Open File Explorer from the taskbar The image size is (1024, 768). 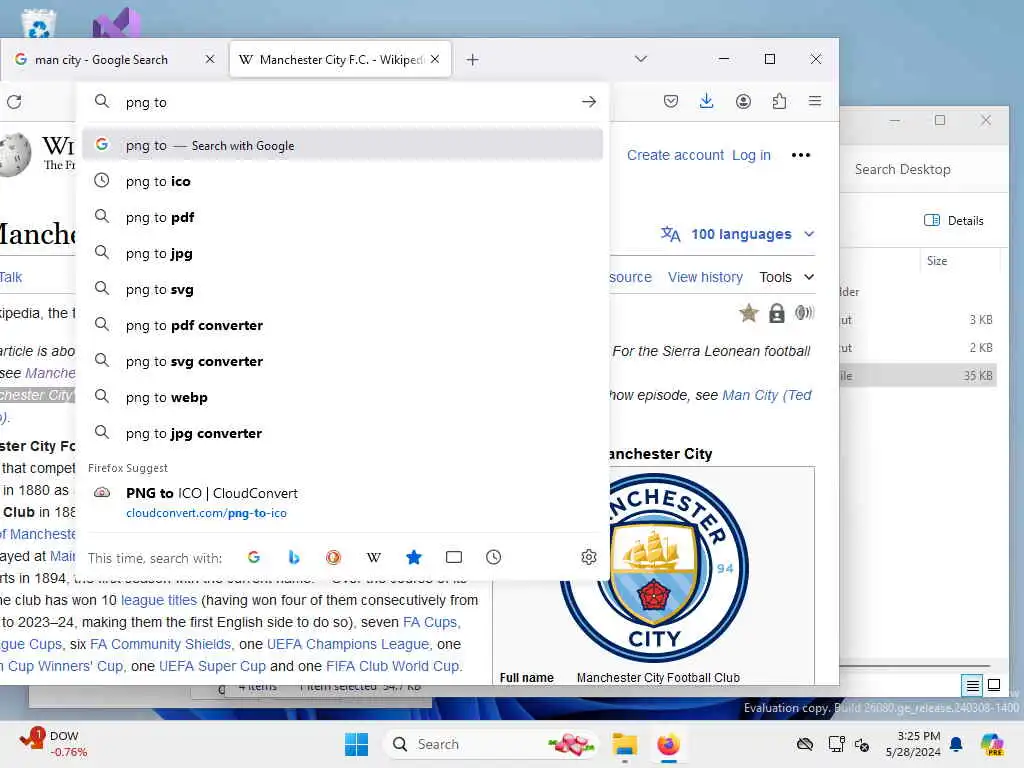pyautogui.click(x=624, y=744)
